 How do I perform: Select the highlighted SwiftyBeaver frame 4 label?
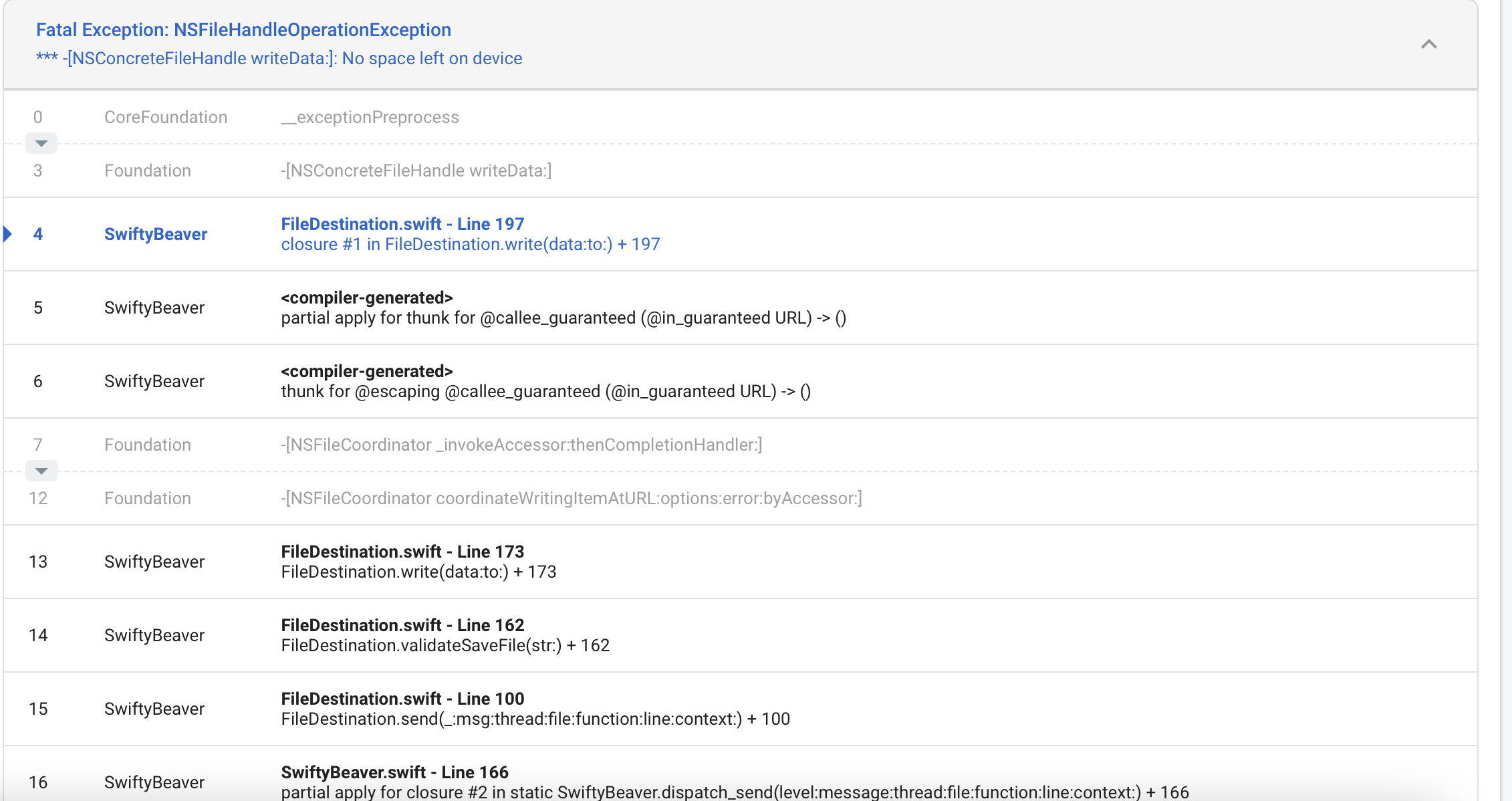point(155,234)
